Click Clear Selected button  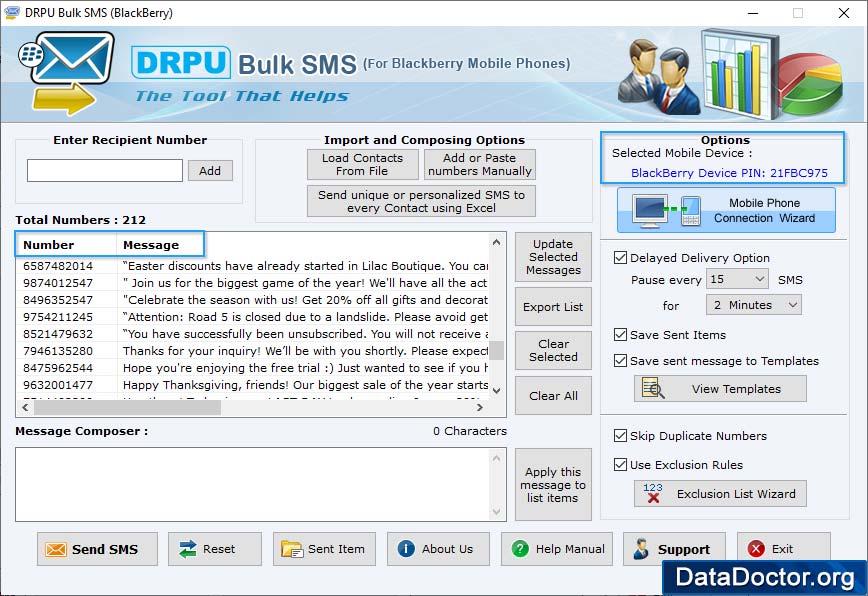553,350
